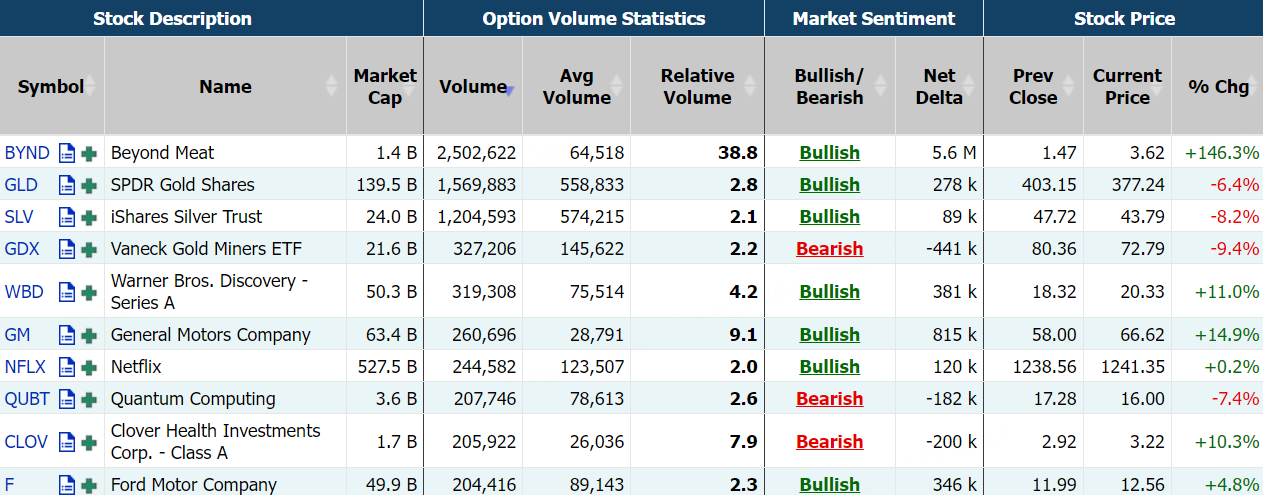Sort by the Relative Volume column header
The width and height of the screenshot is (1263, 495).
coord(697,87)
